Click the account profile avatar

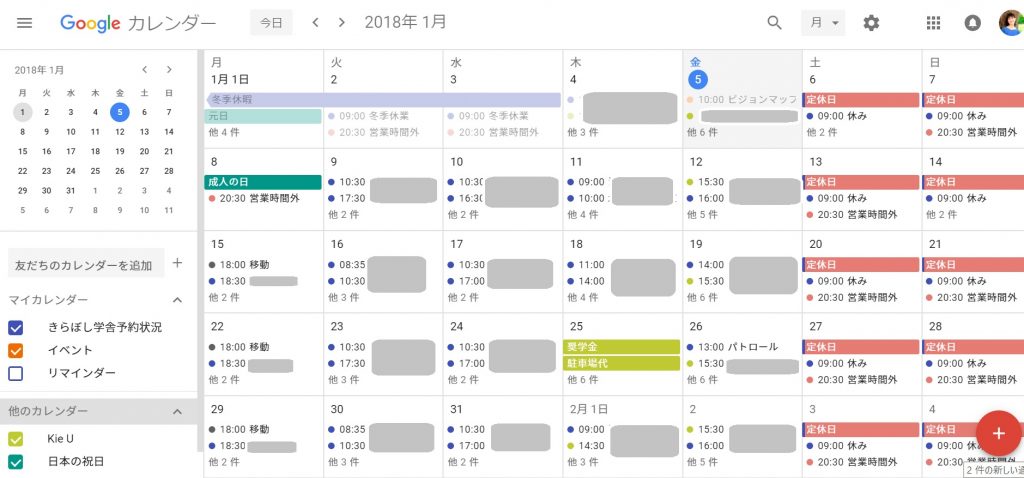pos(1010,22)
